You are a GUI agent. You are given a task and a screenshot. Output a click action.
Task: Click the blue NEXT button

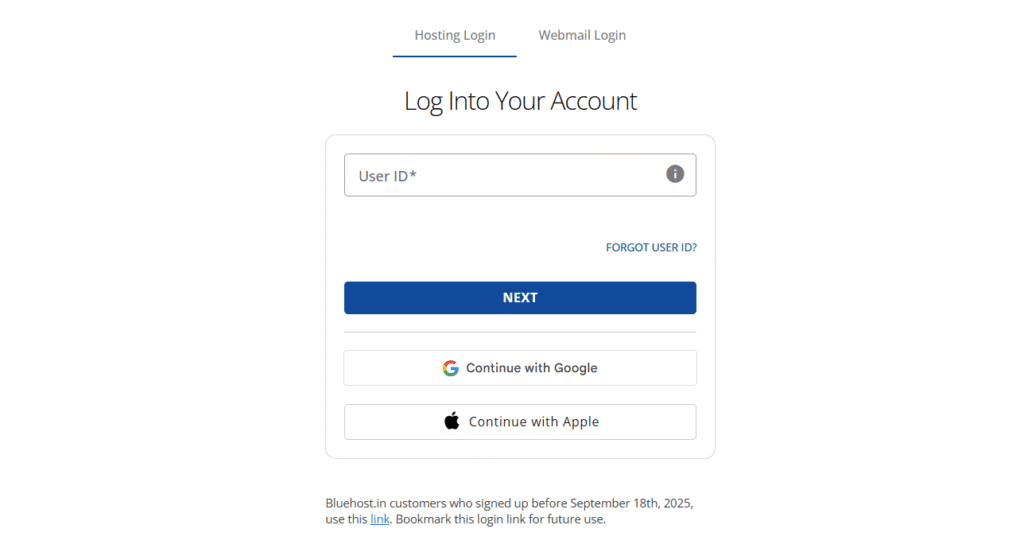[x=520, y=298]
